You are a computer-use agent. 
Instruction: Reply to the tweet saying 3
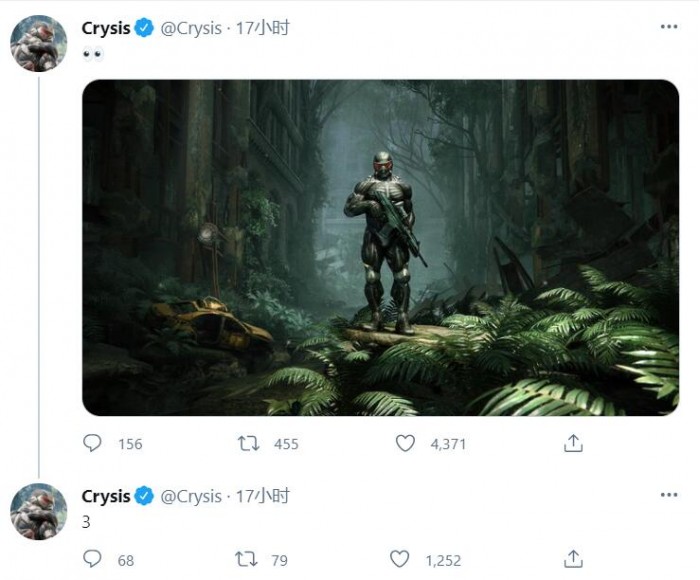point(93,559)
